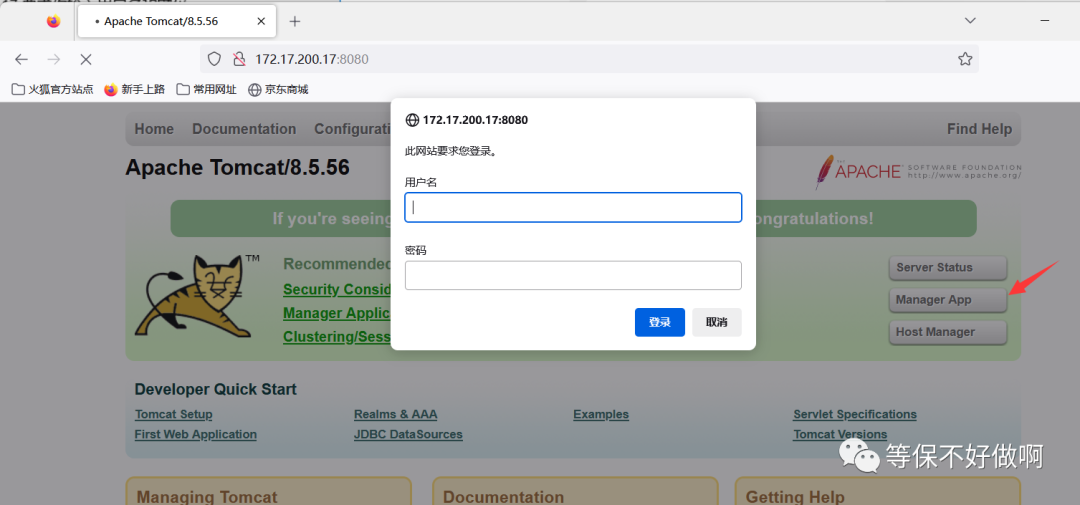Open the Servlet Specifications link

click(x=855, y=414)
